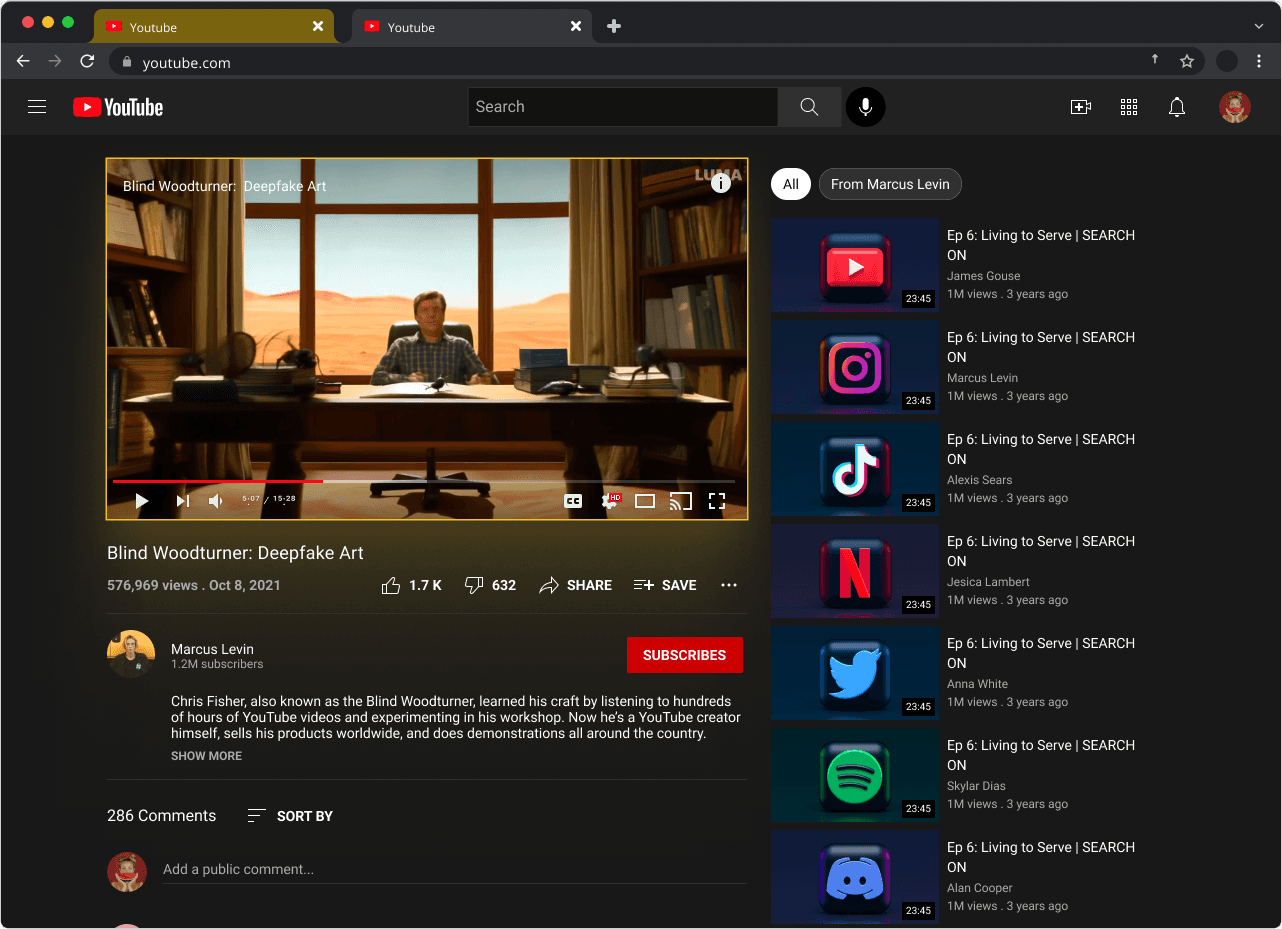The width and height of the screenshot is (1282, 929).
Task: Toggle theater mode on the player
Action: pos(645,501)
